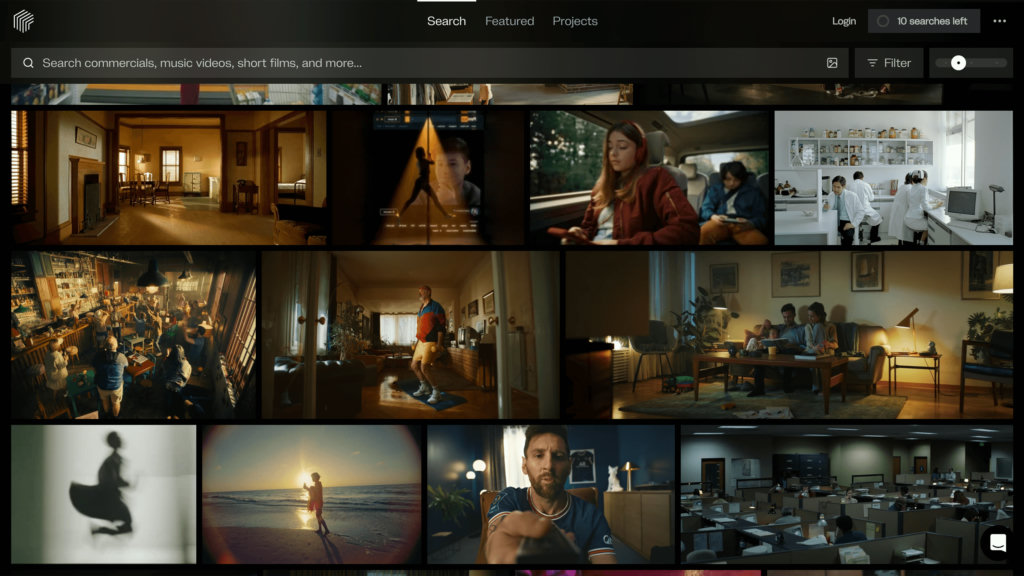Viewport: 1024px width, 576px height.
Task: Open the bearded man pointing remote thumbnail
Action: [551, 494]
